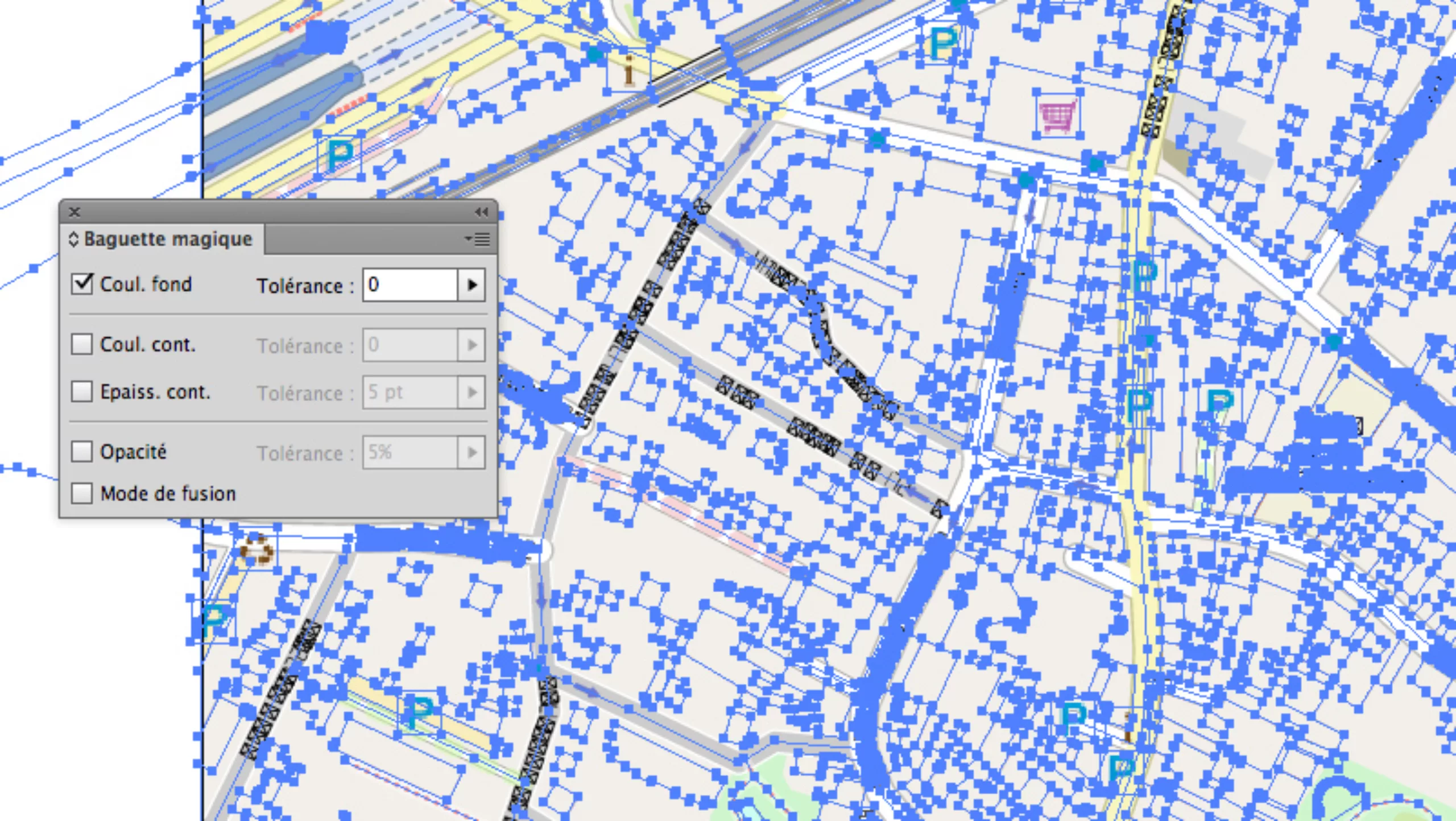1456x821 pixels.
Task: Select the Baguette magique tab
Action: 167,239
